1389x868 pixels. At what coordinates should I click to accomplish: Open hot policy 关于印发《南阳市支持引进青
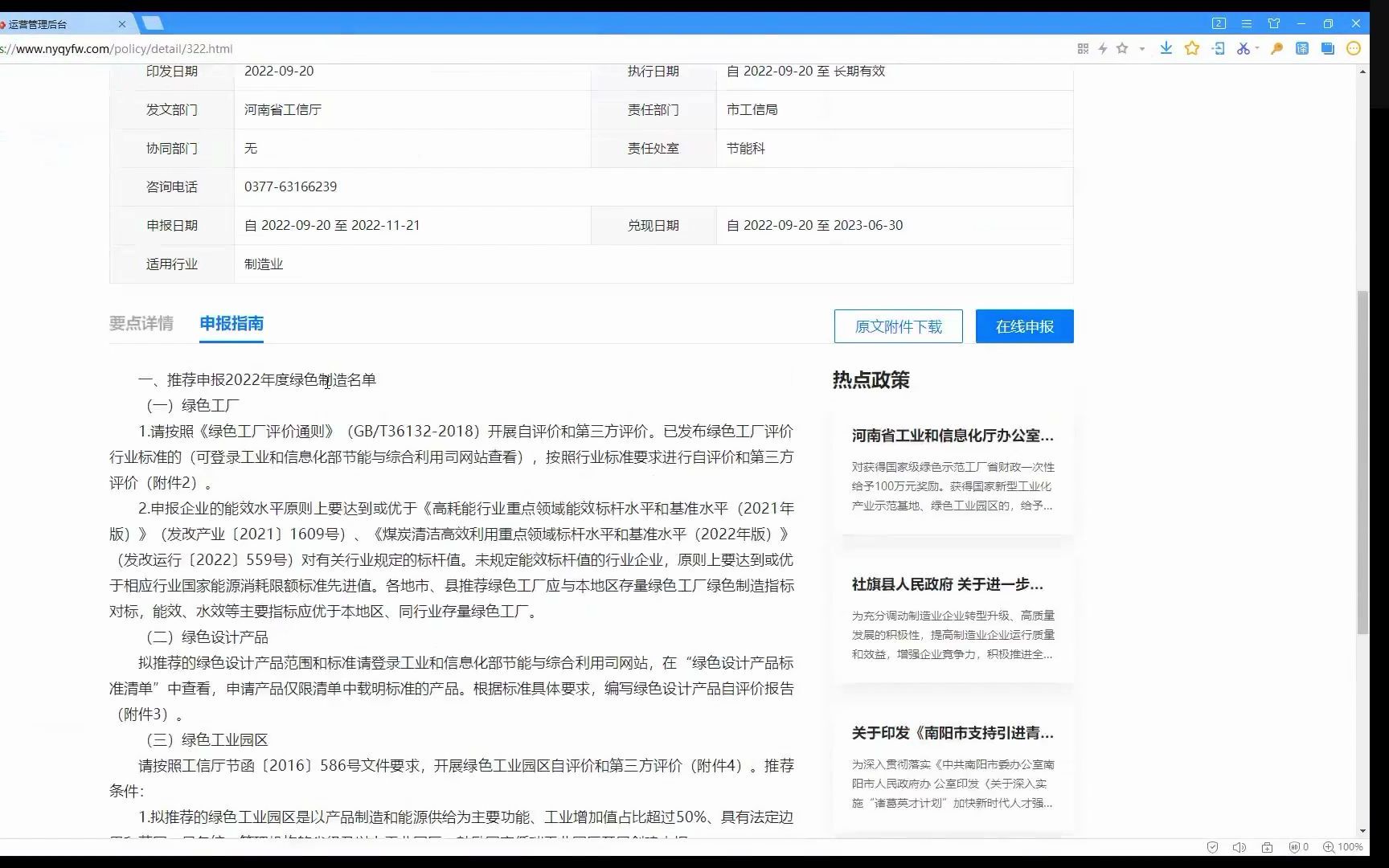953,733
